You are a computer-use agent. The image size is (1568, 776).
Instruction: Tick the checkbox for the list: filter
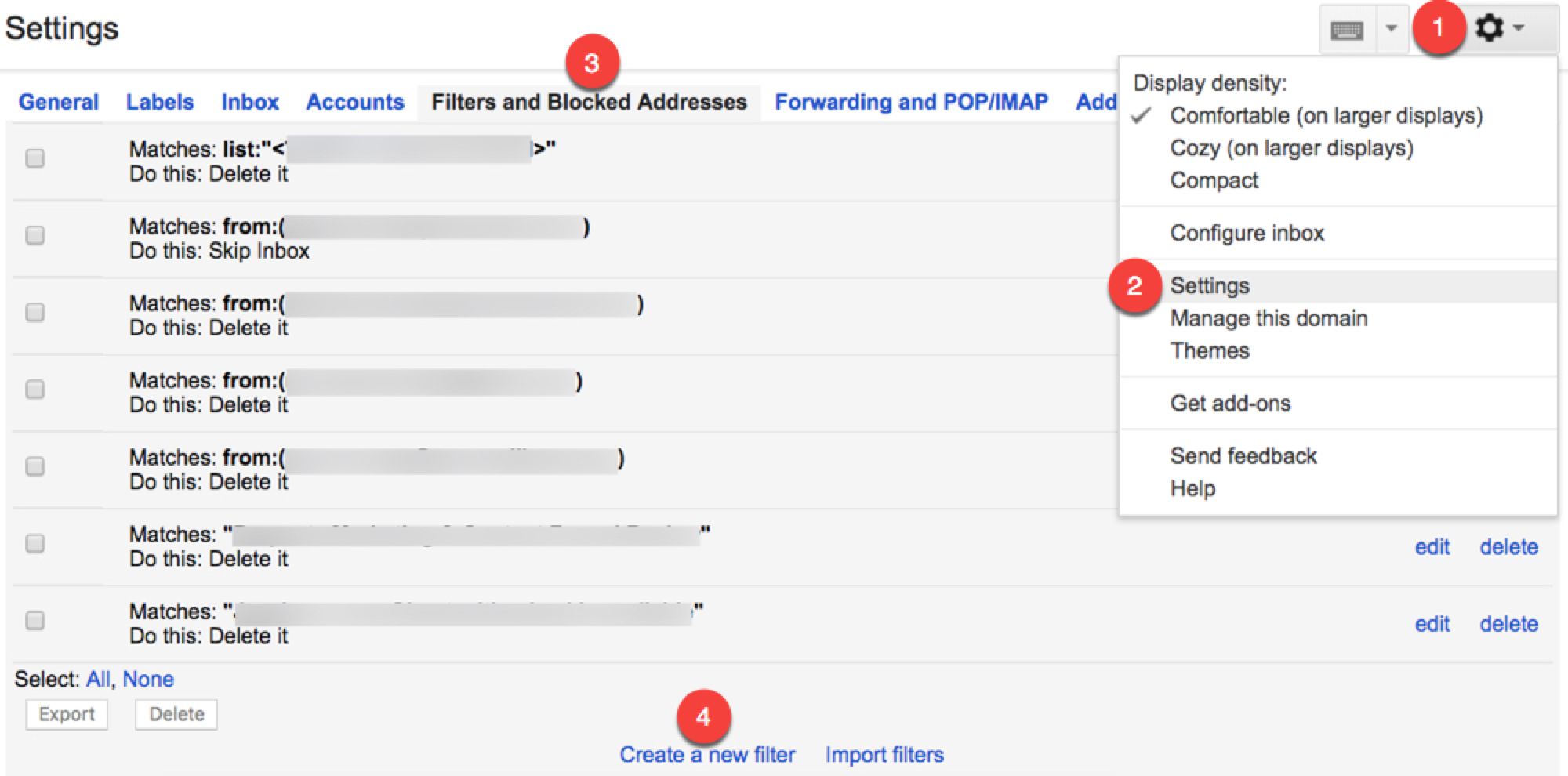pyautogui.click(x=35, y=158)
